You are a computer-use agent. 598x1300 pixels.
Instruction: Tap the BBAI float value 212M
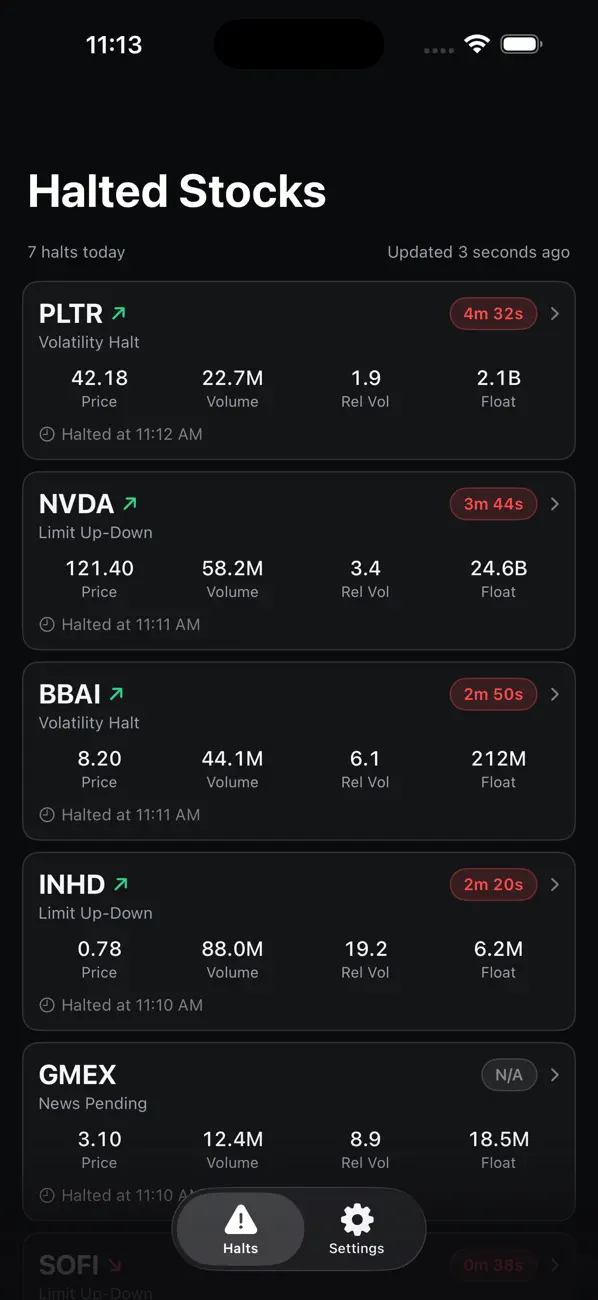[498, 758]
